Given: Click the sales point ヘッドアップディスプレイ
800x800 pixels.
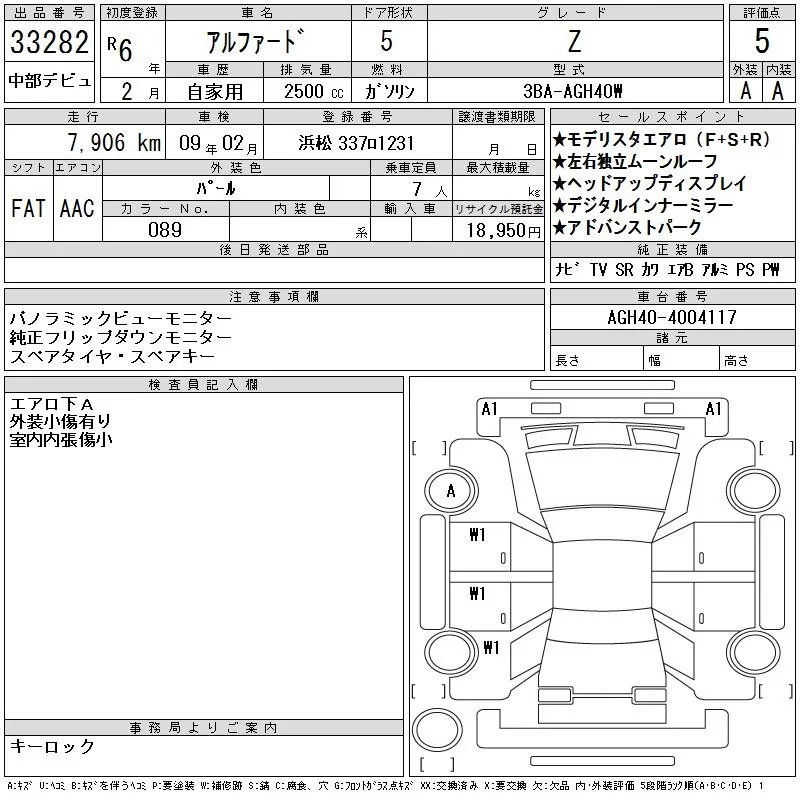Looking at the screenshot, I should click(650, 183).
